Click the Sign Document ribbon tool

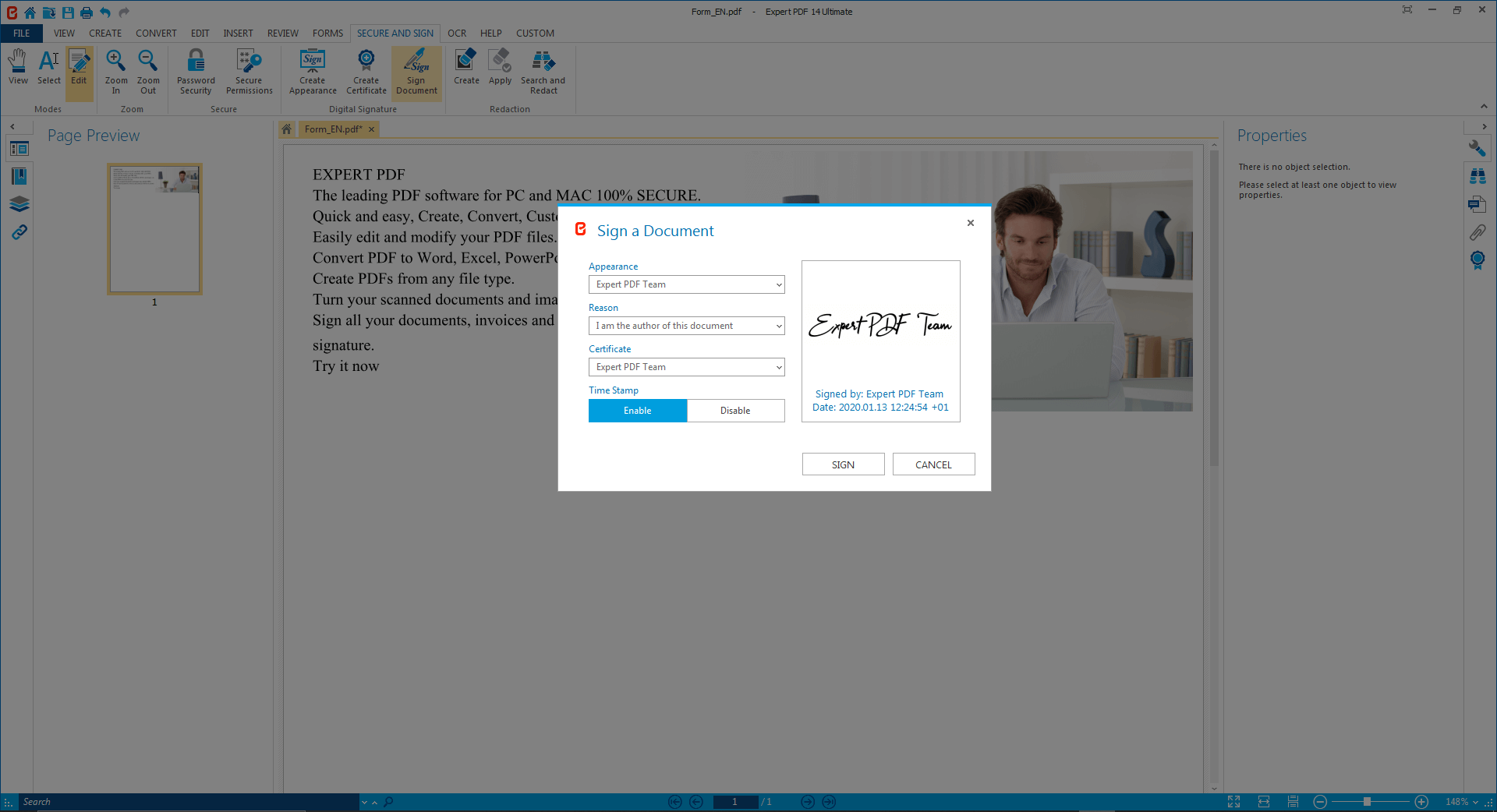pos(416,72)
